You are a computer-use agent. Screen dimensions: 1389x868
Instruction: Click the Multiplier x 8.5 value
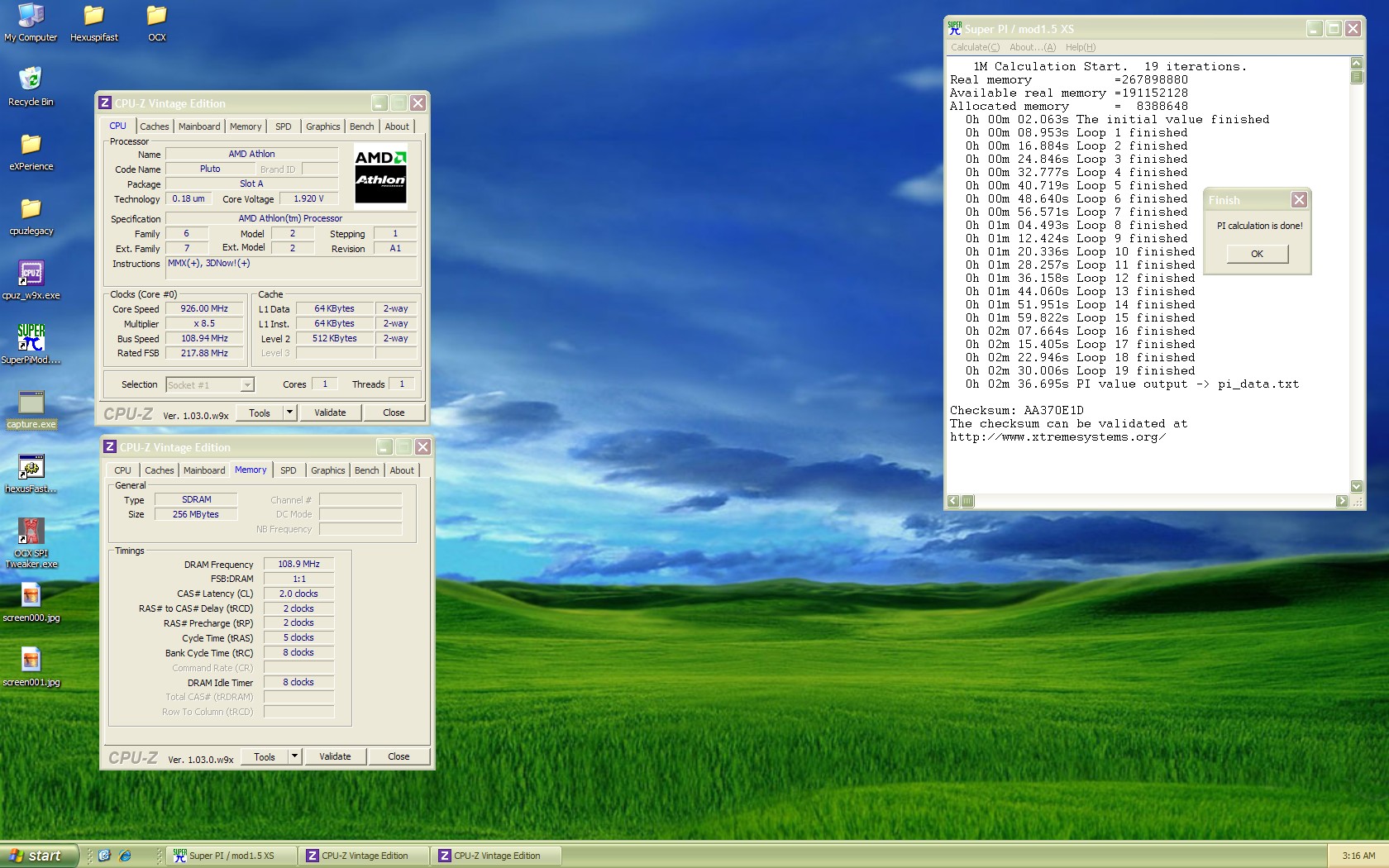(204, 323)
